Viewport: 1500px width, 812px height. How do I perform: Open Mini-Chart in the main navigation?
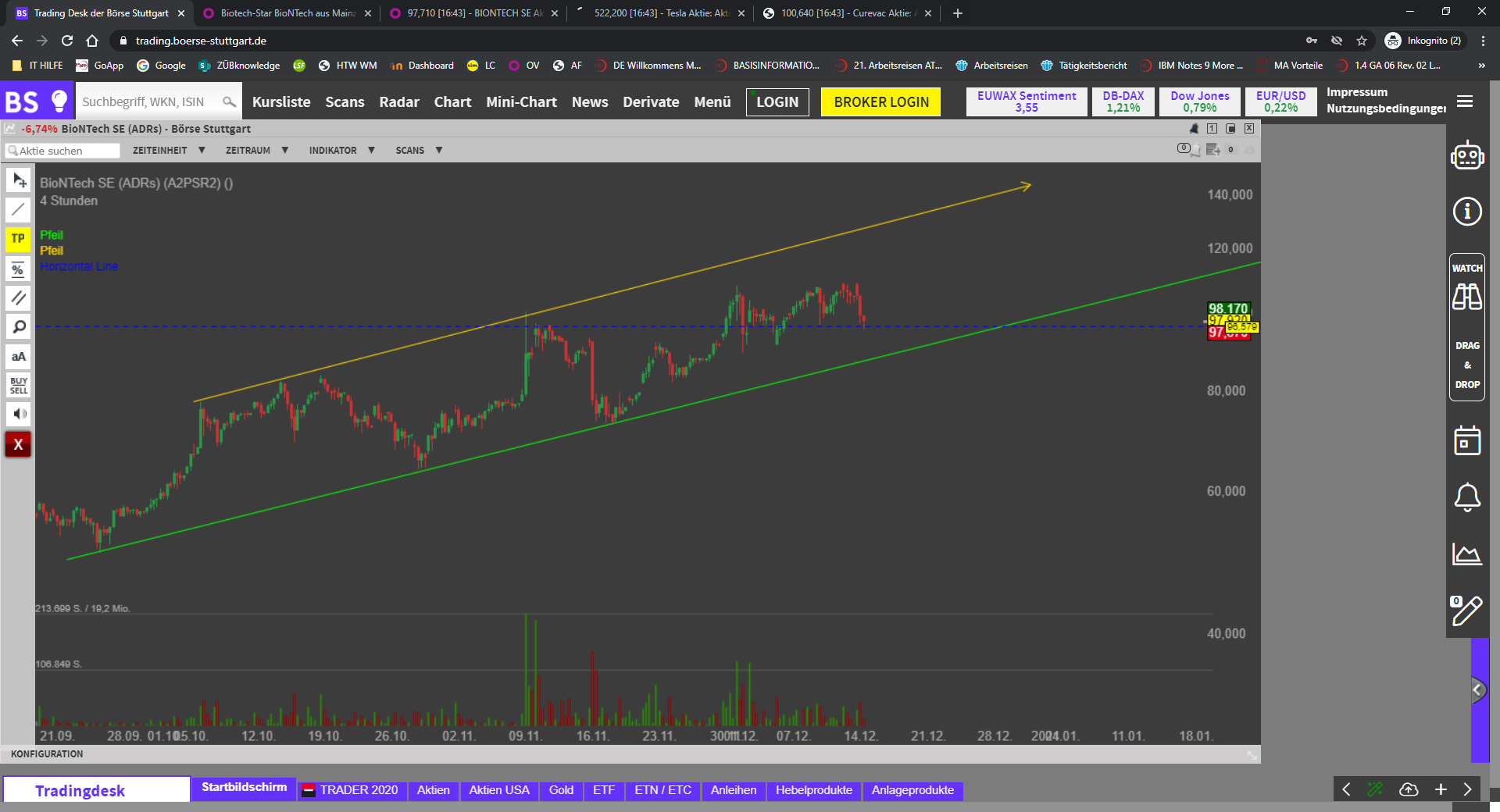point(521,101)
